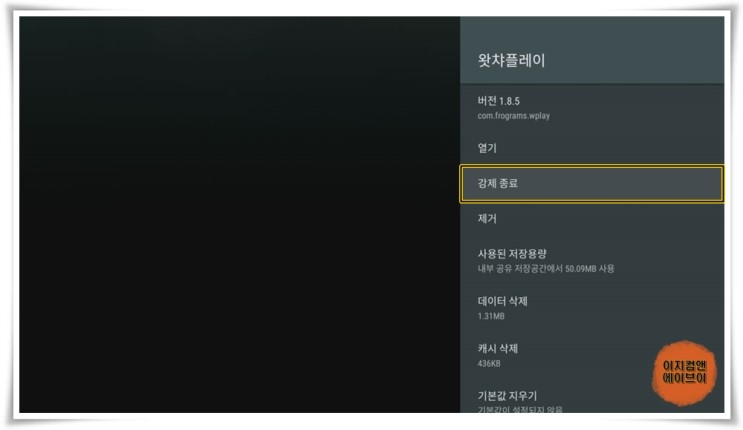Select 캐시 삭제 to clear cache

(x=592, y=355)
